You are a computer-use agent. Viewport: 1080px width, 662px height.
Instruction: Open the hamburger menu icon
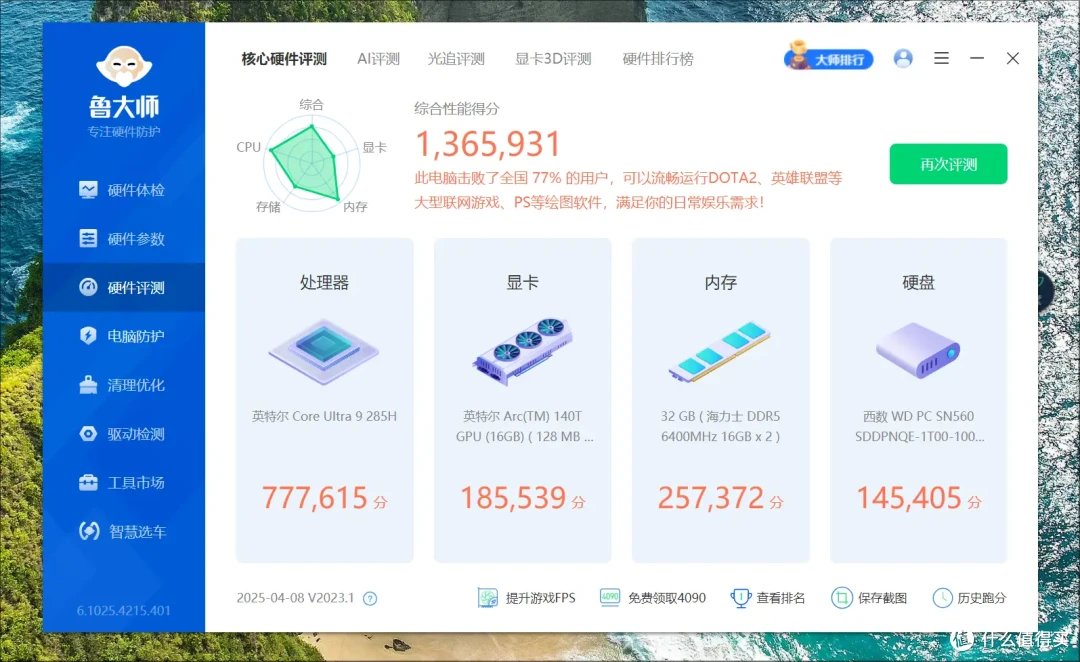point(942,59)
